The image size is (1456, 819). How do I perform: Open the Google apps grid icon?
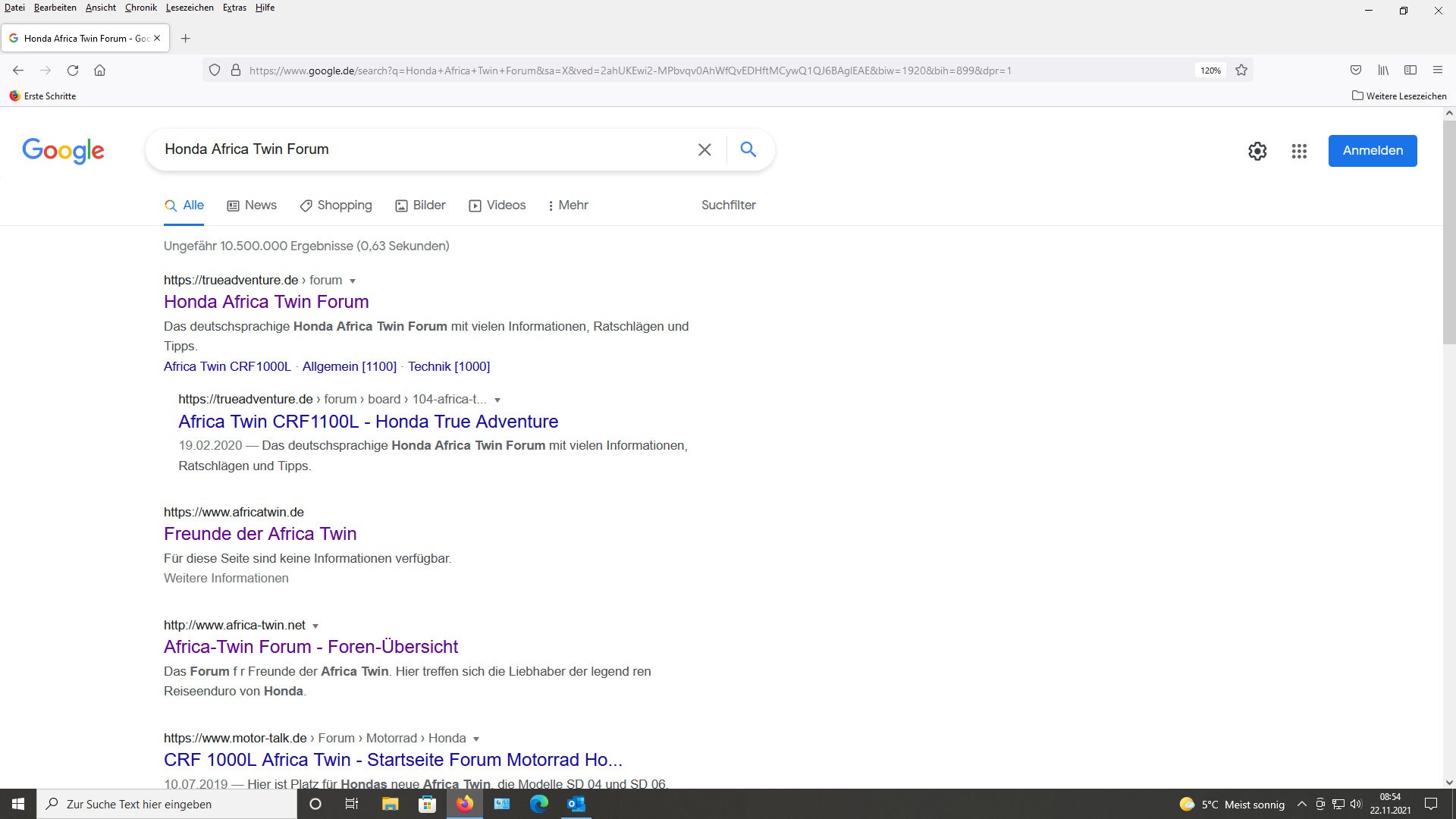1299,151
